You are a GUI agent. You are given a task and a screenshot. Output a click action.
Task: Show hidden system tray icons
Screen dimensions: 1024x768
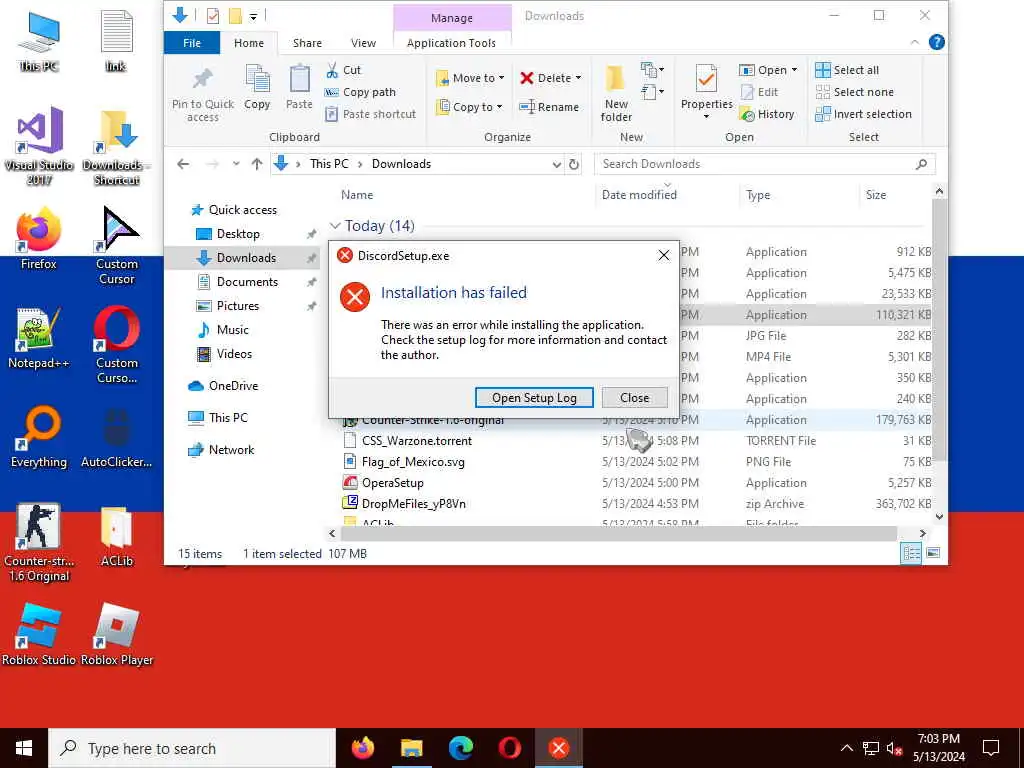coord(846,748)
